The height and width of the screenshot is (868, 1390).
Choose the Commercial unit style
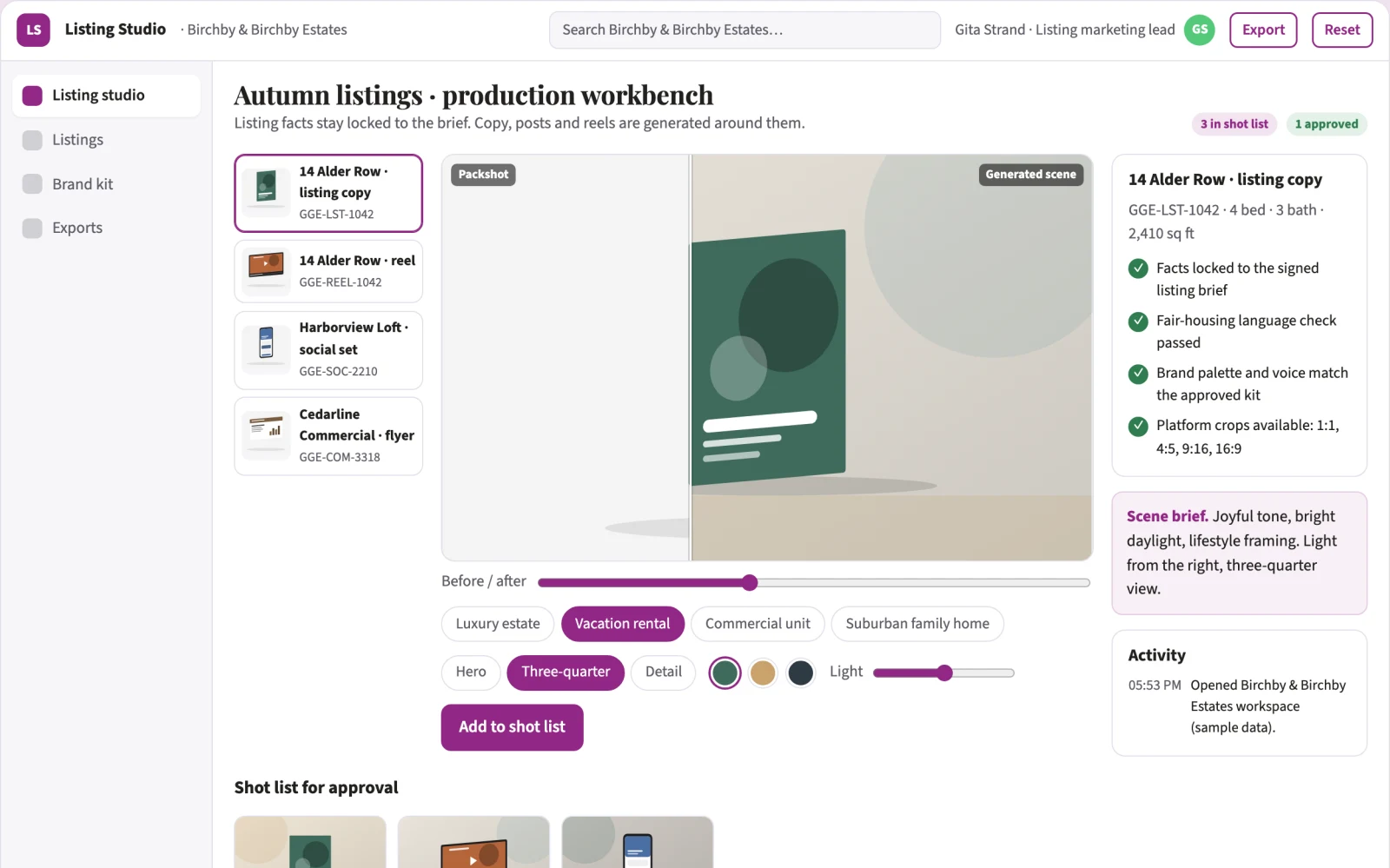[x=758, y=624]
